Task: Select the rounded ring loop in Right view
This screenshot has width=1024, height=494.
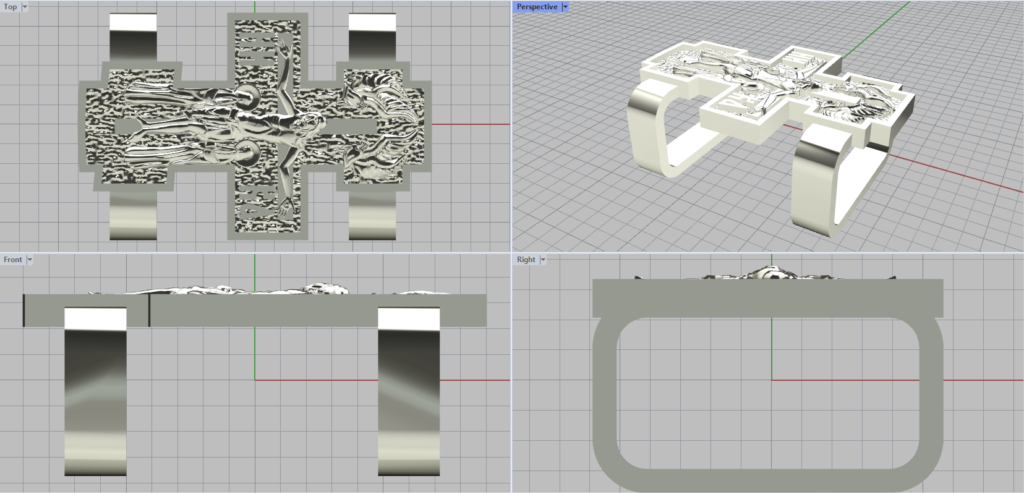Action: point(606,400)
